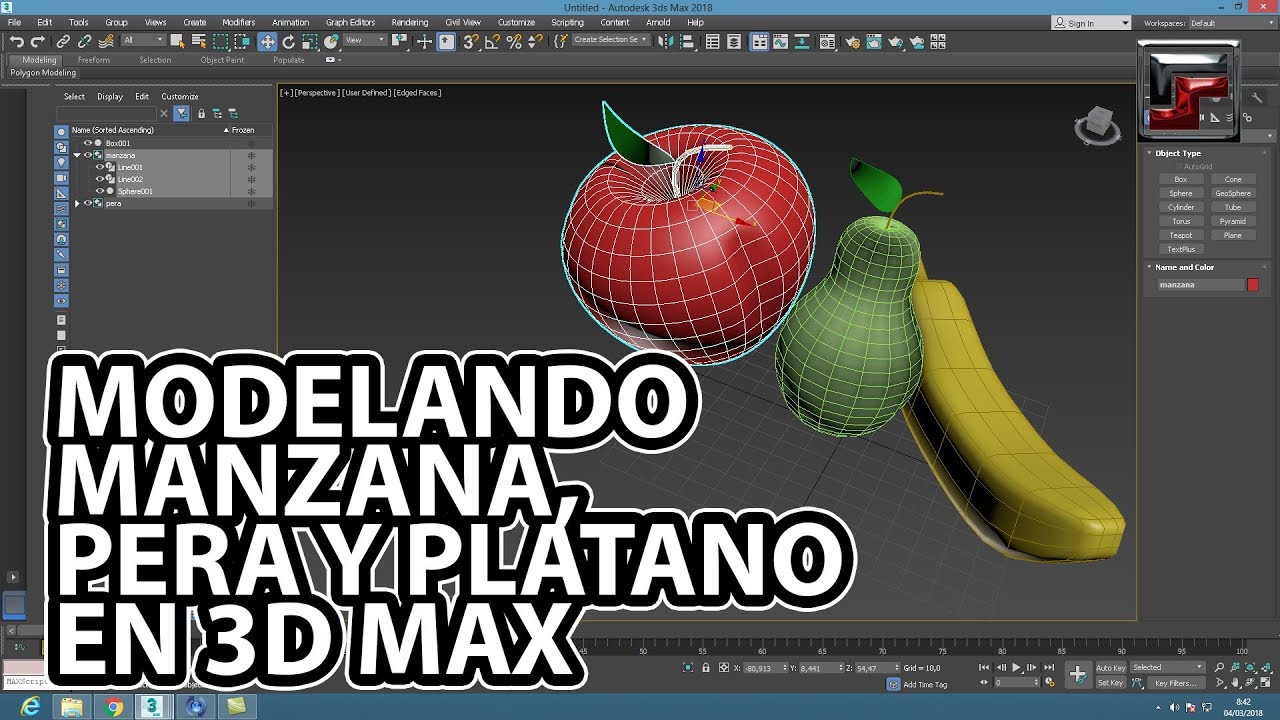Activate the Select and Move tool

(267, 41)
